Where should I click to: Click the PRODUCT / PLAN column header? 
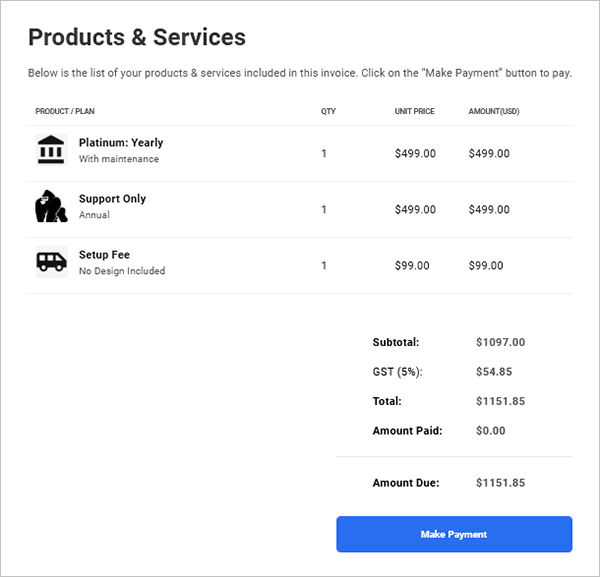pos(65,111)
